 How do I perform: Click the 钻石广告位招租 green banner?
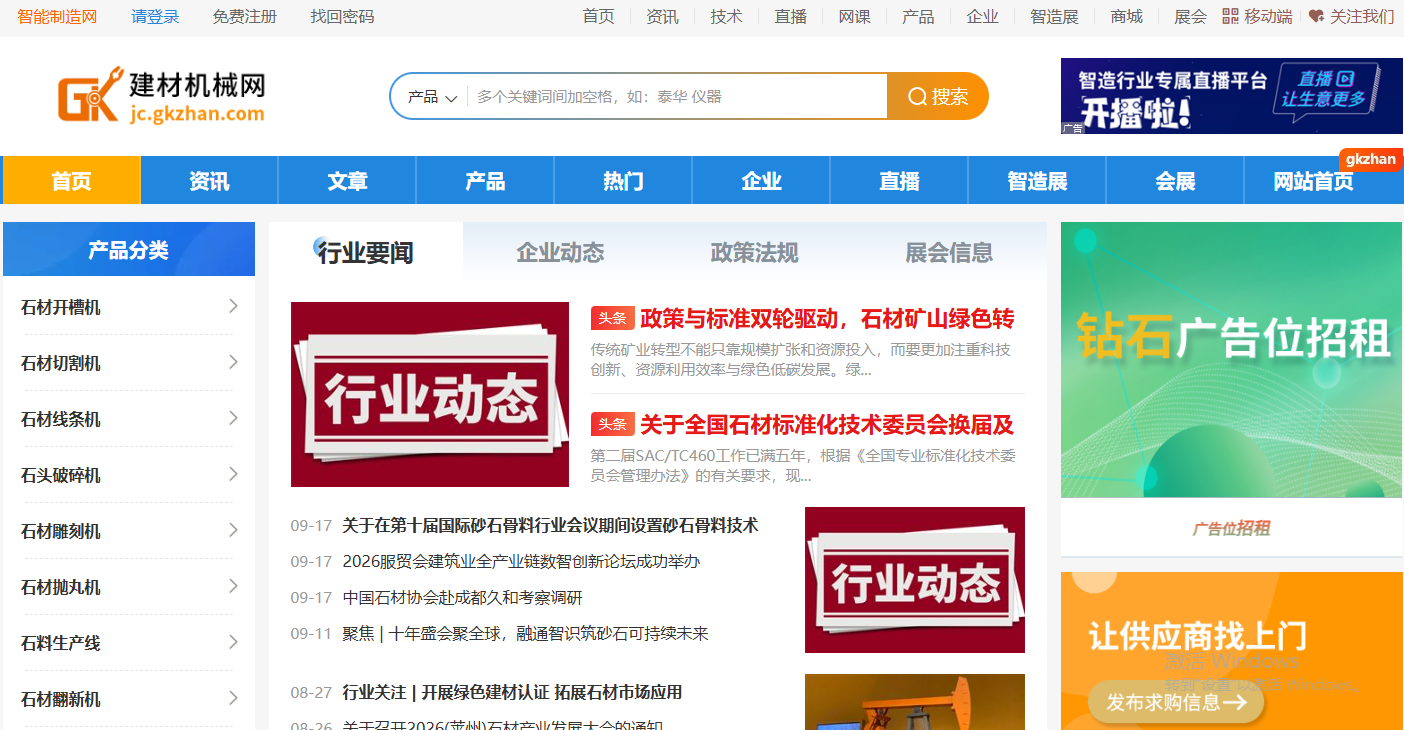click(1232, 360)
